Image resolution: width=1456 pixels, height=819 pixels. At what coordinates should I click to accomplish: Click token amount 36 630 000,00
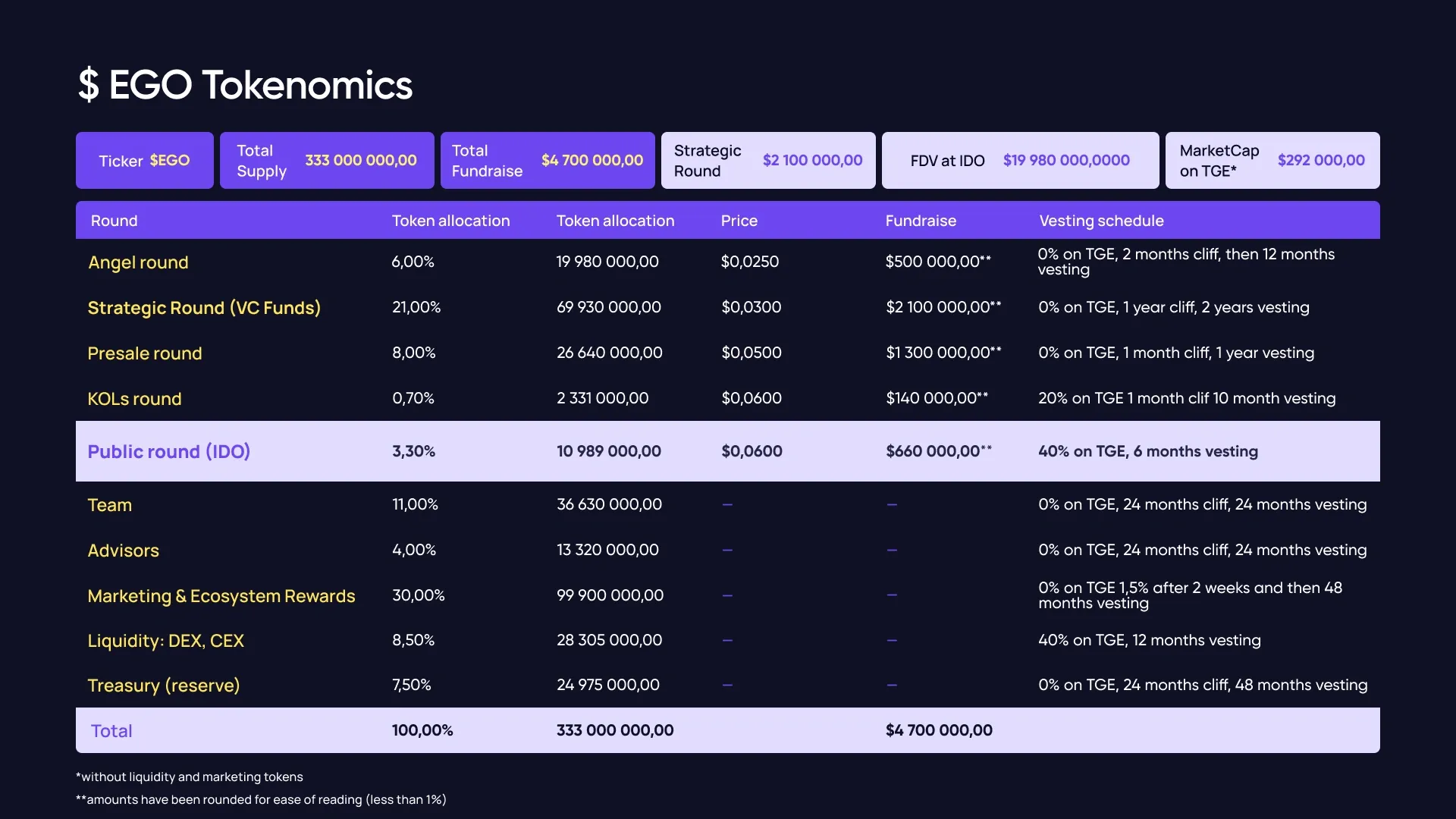(610, 504)
